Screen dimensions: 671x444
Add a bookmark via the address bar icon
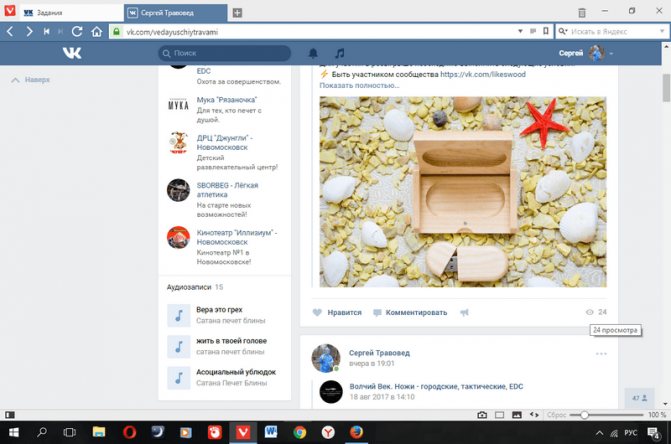[x=546, y=31]
